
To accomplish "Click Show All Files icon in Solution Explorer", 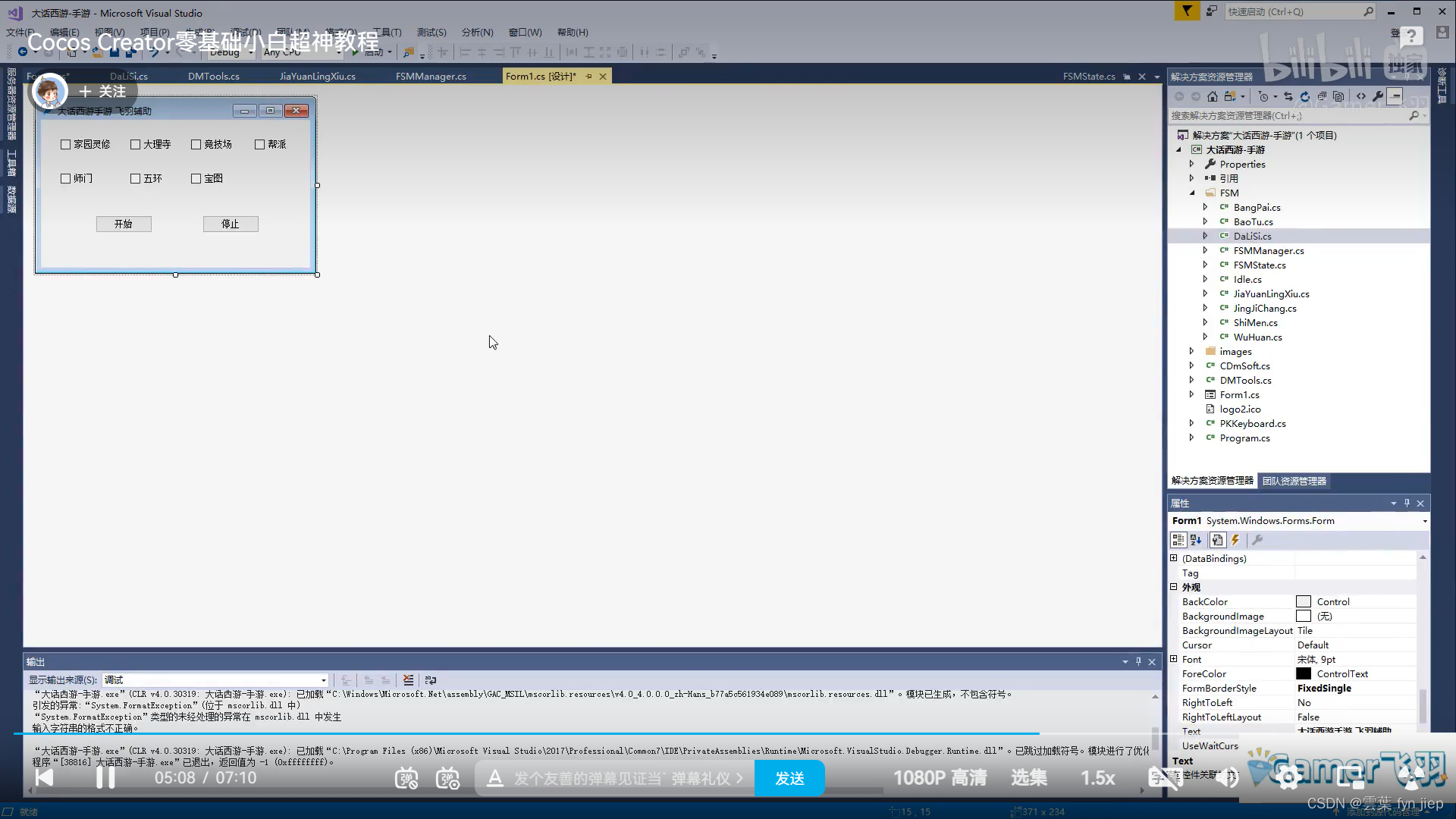I will coord(1338,96).
